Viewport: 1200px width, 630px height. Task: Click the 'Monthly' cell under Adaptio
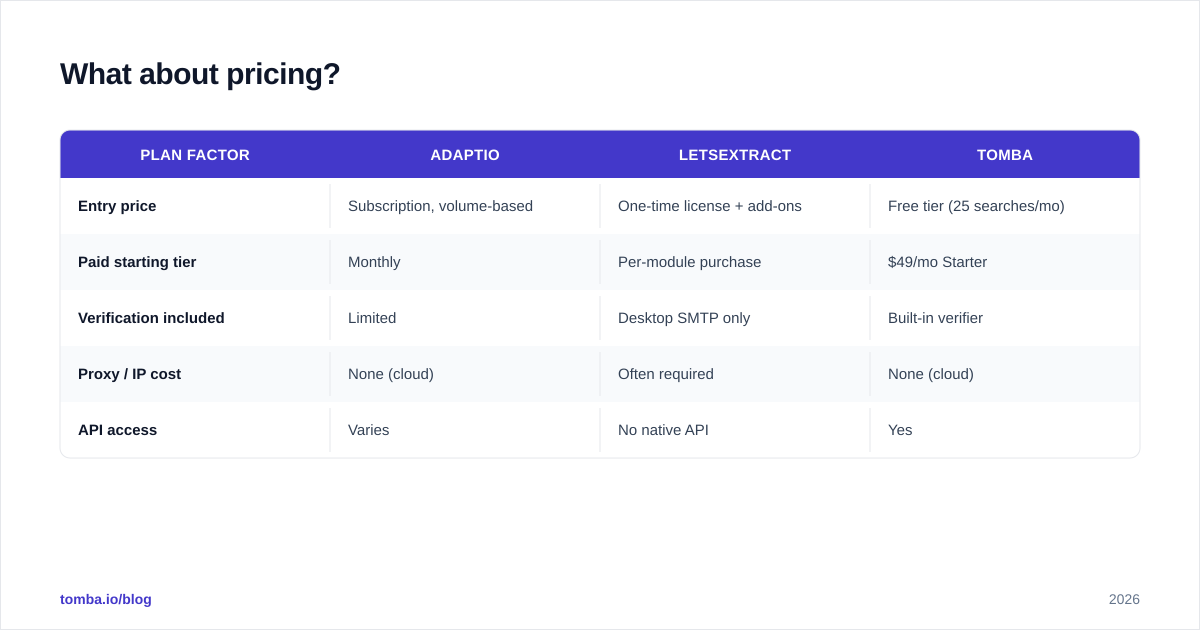[x=374, y=262]
